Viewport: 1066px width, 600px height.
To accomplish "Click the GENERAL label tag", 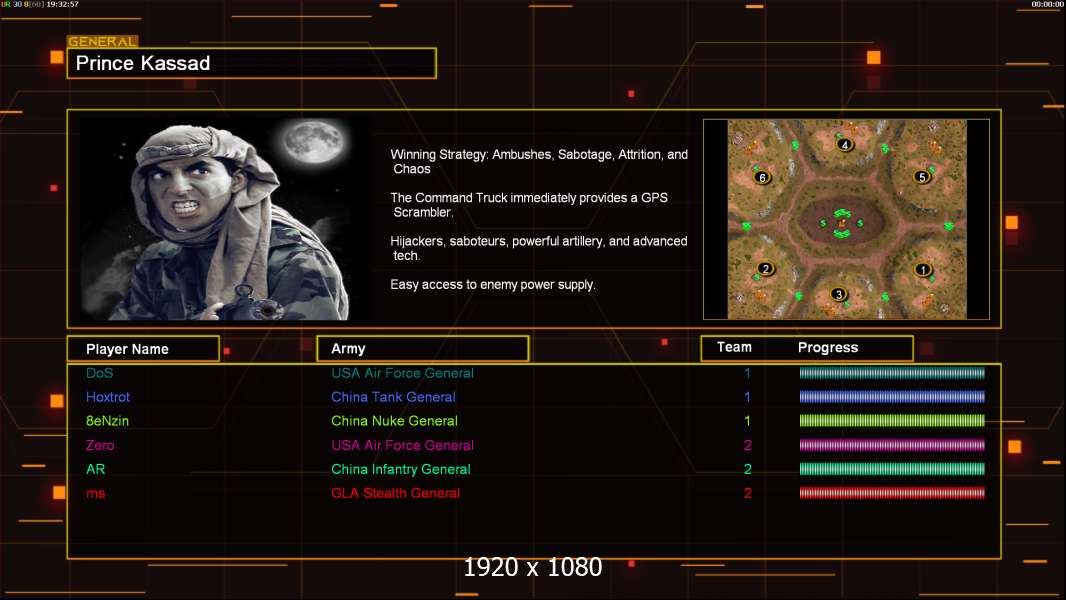I will click(x=103, y=41).
